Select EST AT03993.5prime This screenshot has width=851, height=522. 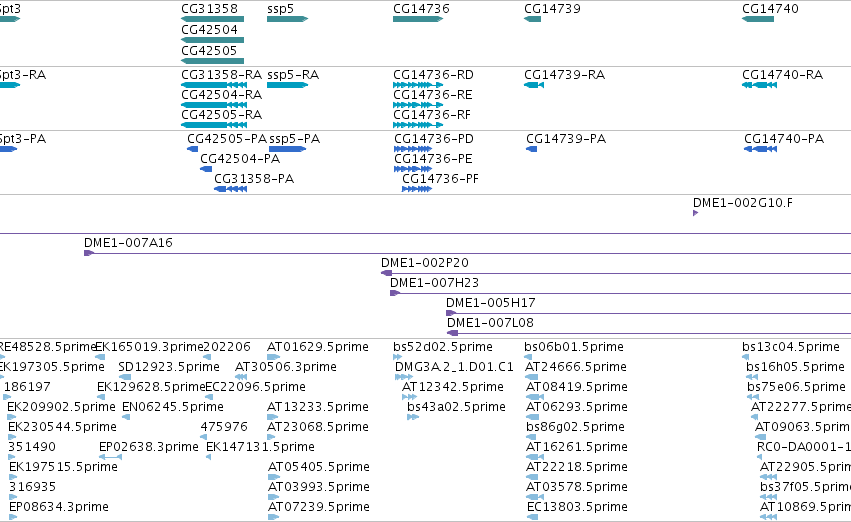[319, 488]
